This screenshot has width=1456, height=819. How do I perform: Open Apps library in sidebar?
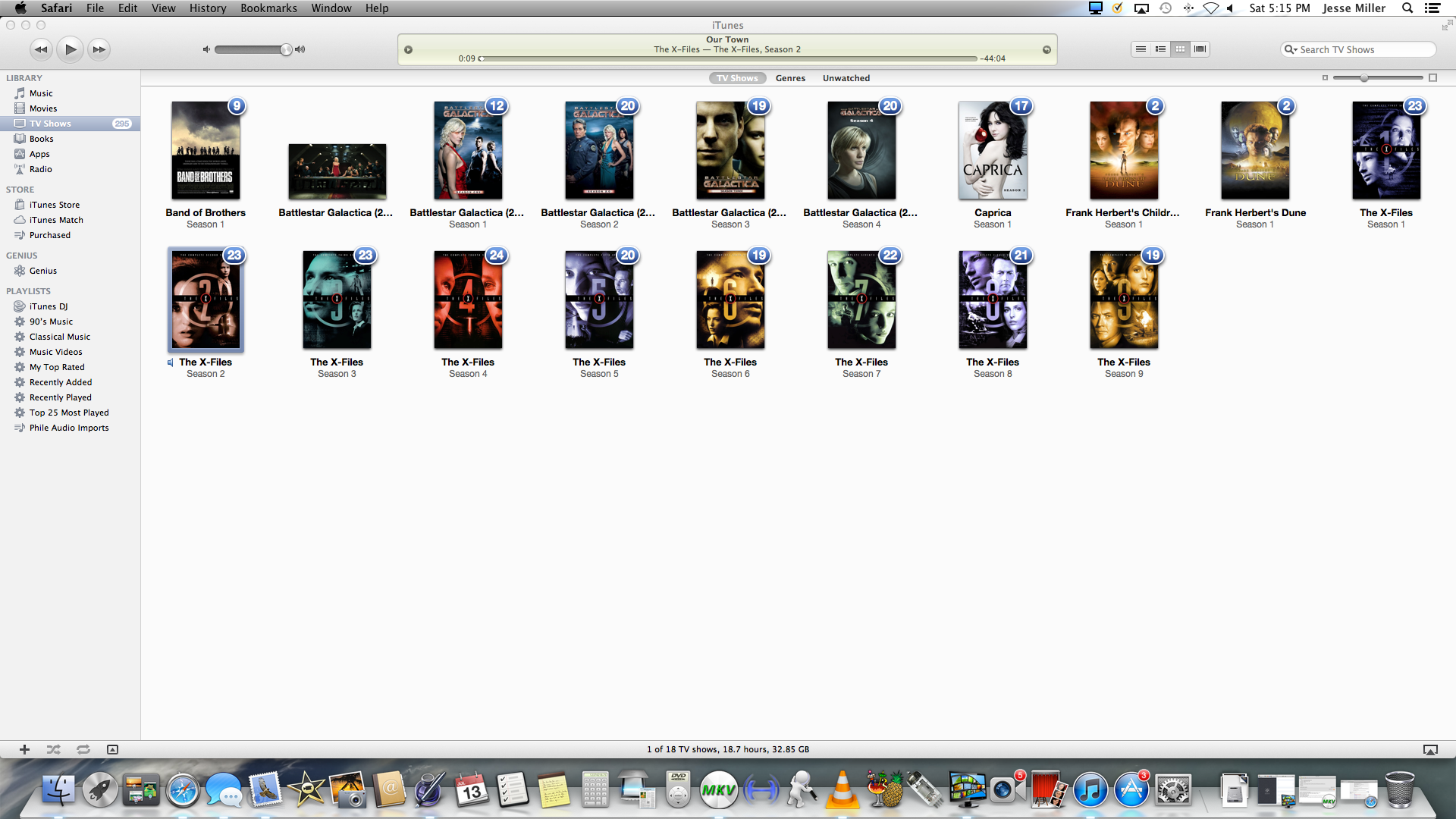(x=70, y=154)
